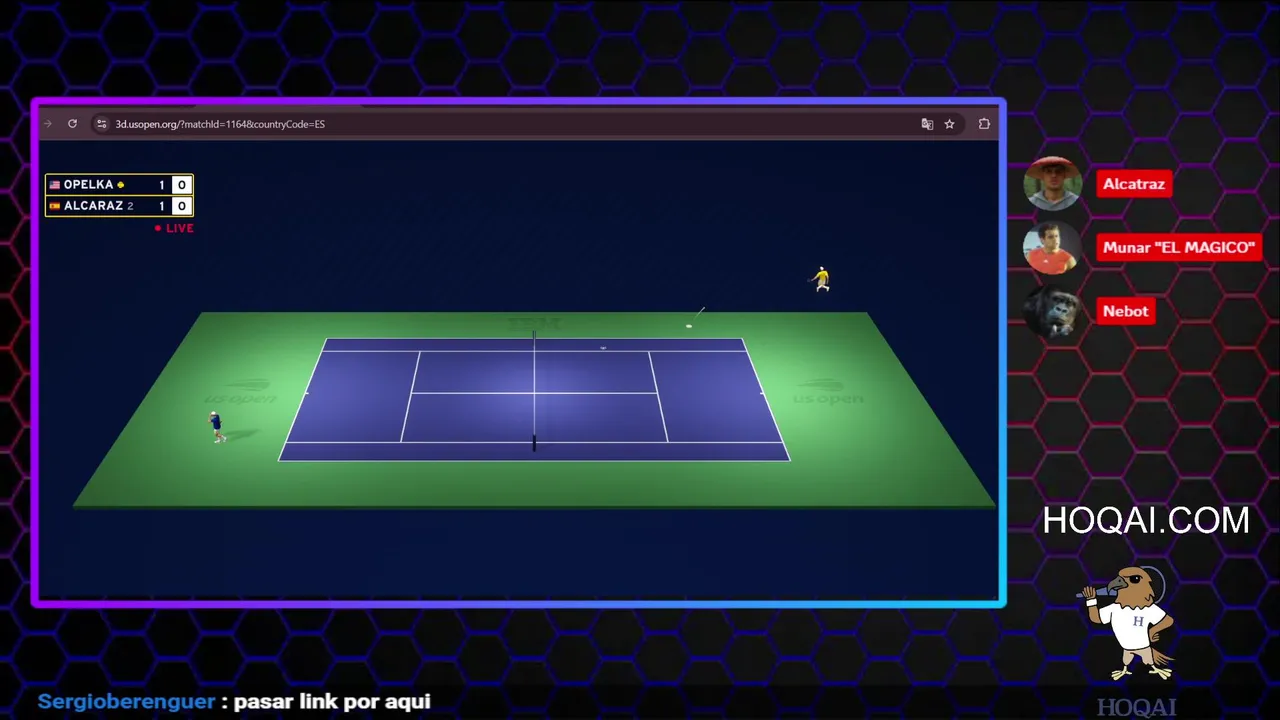The height and width of the screenshot is (720, 1280).
Task: Click the red LIVE indicator
Action: [x=174, y=228]
